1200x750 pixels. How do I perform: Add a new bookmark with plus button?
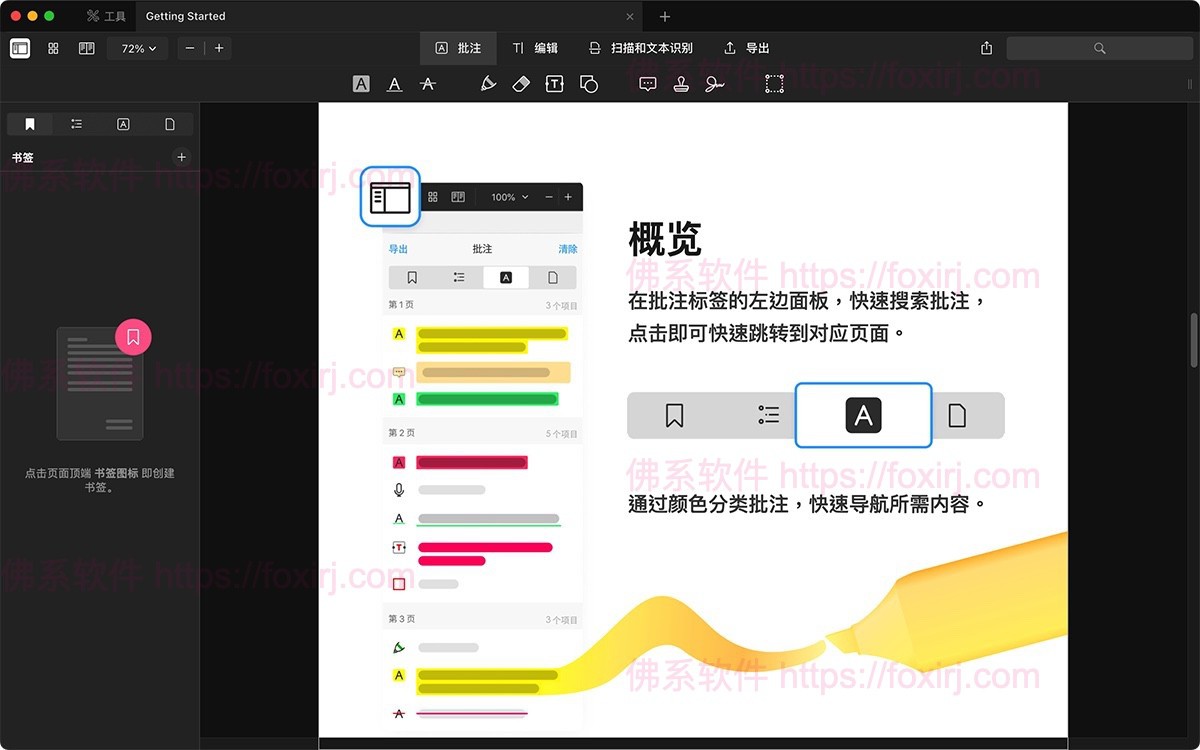coord(181,157)
